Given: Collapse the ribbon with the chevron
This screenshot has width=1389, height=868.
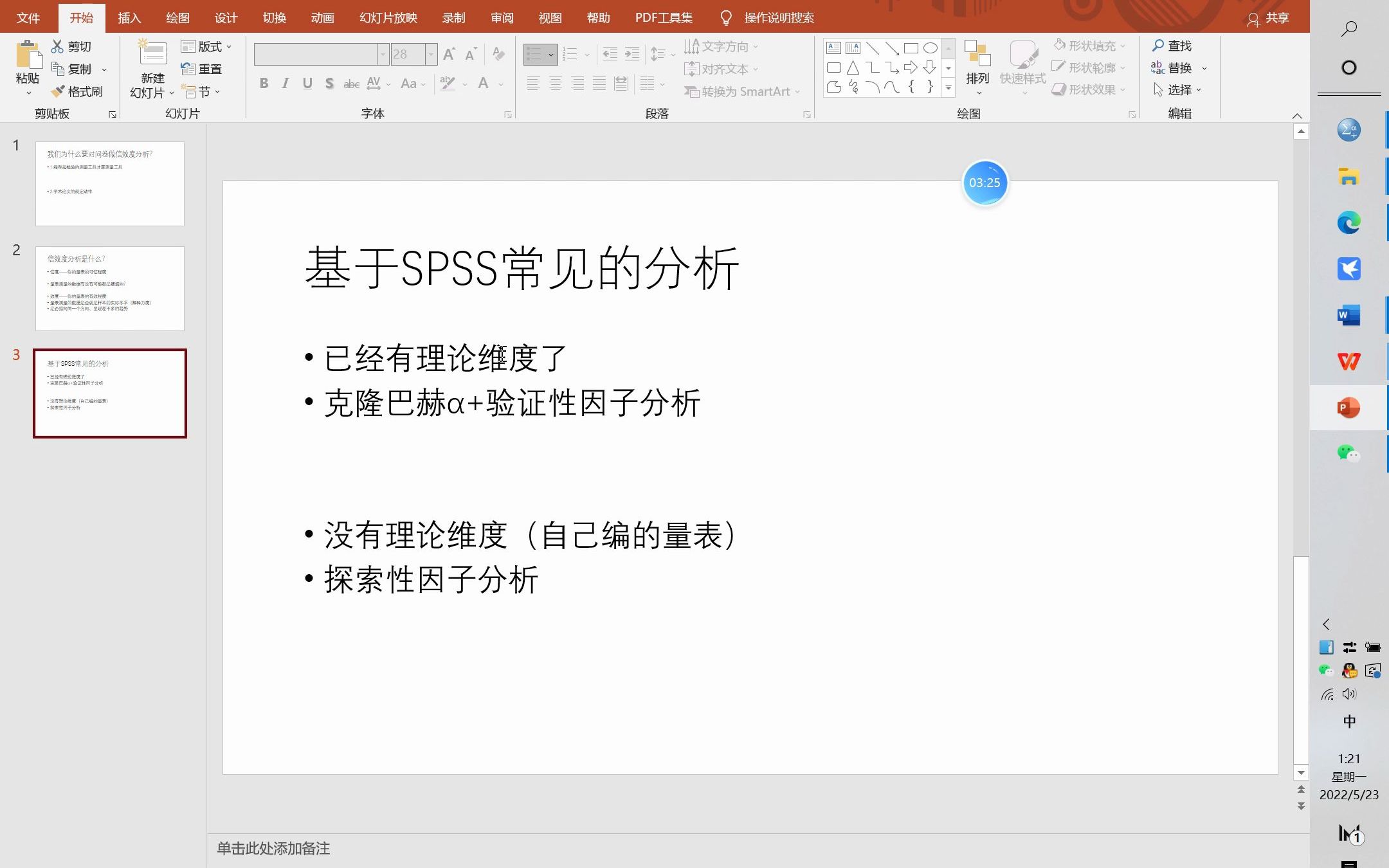Looking at the screenshot, I should tap(1298, 116).
